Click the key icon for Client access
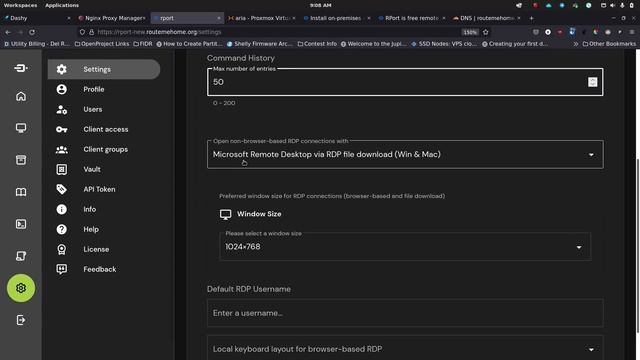Screen dimensions: 640x360 coord(62,129)
